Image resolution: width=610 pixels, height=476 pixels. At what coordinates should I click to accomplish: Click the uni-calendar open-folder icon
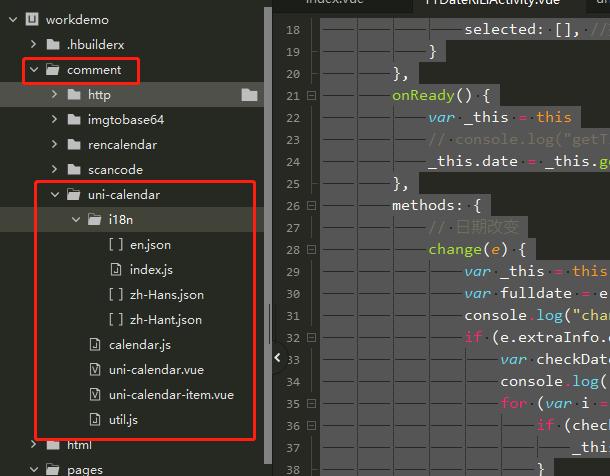click(74, 194)
